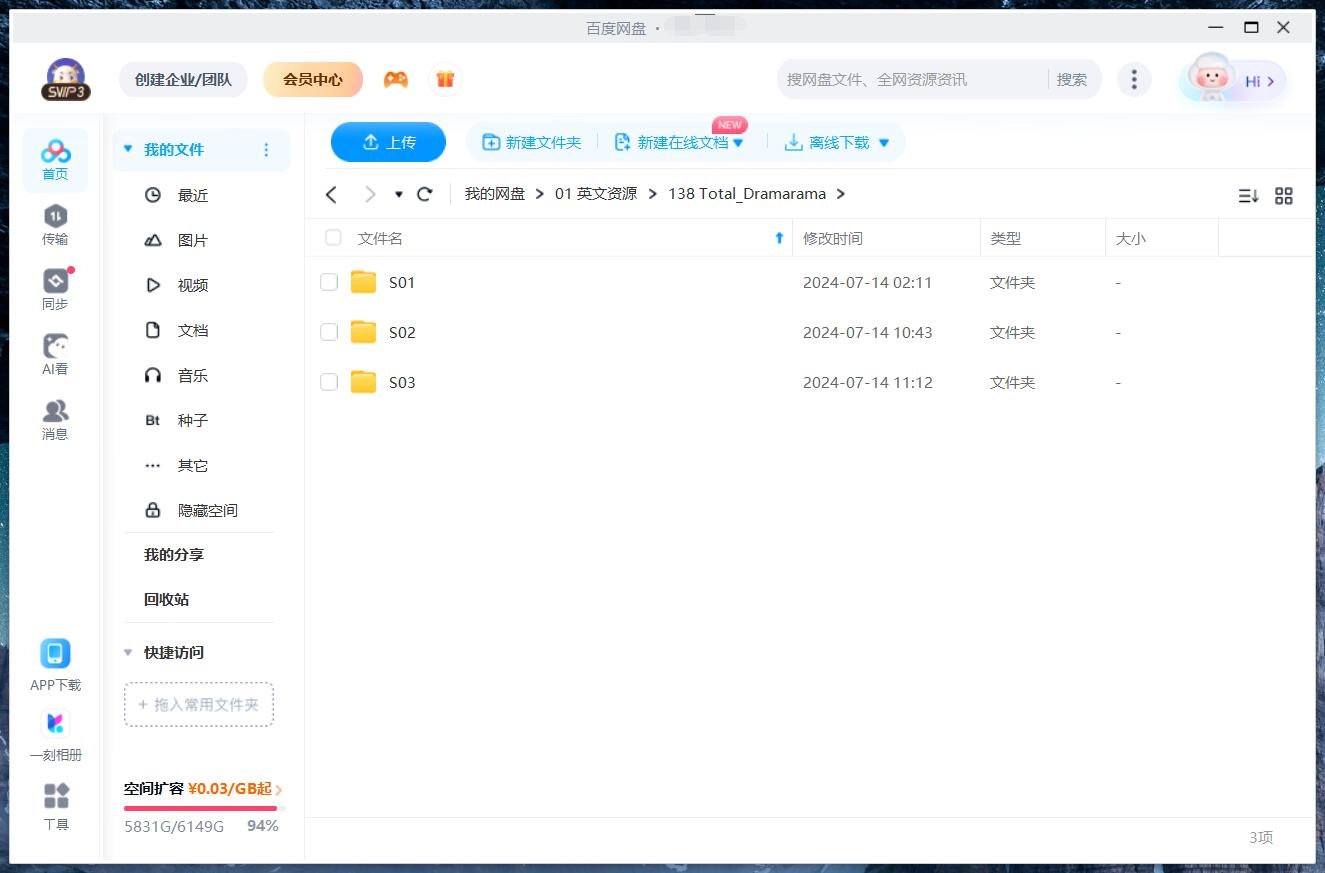Check the S03 folder checkbox
This screenshot has width=1325, height=873.
click(329, 382)
